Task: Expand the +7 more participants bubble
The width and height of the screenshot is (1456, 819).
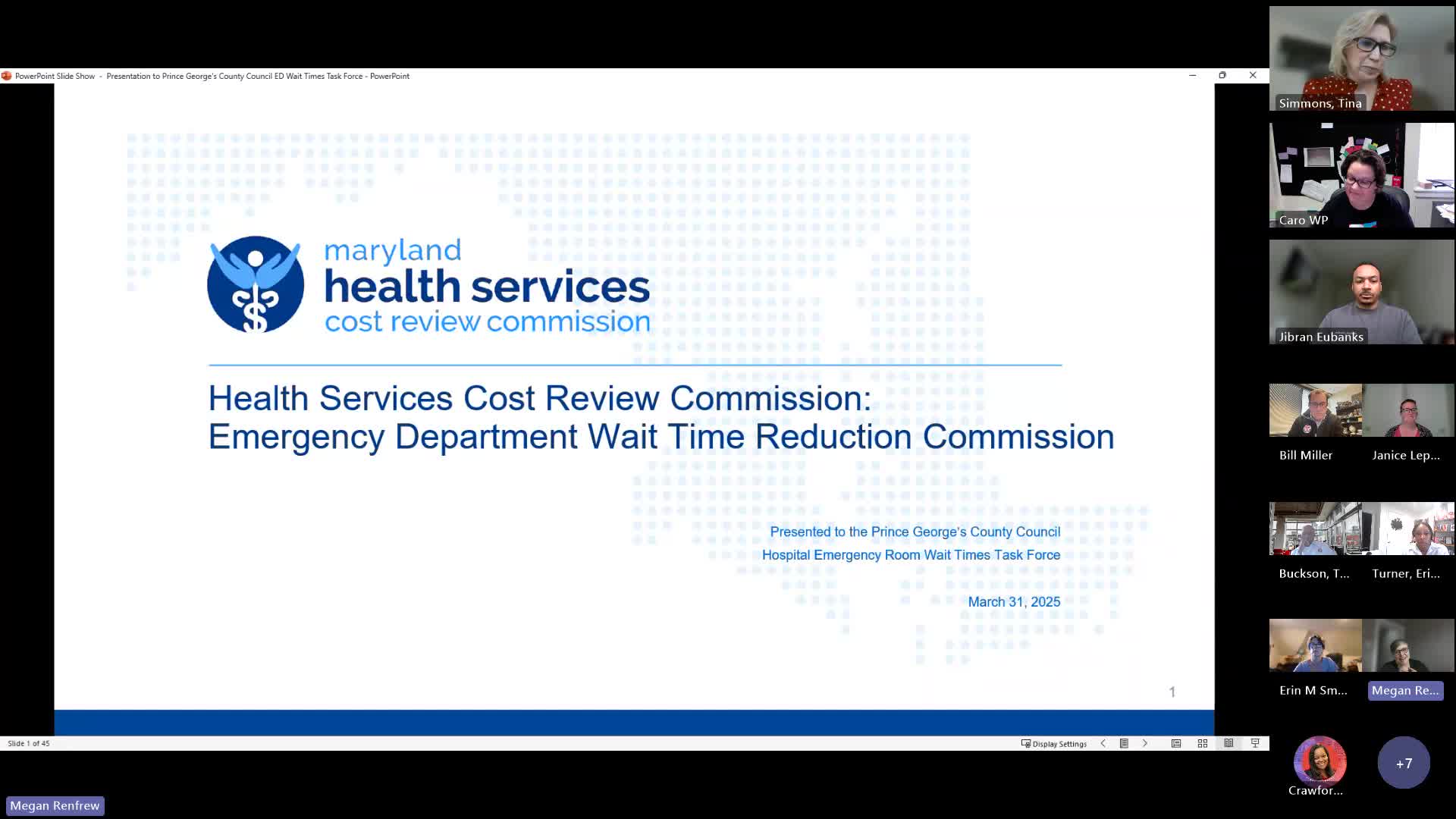Action: coord(1404,763)
